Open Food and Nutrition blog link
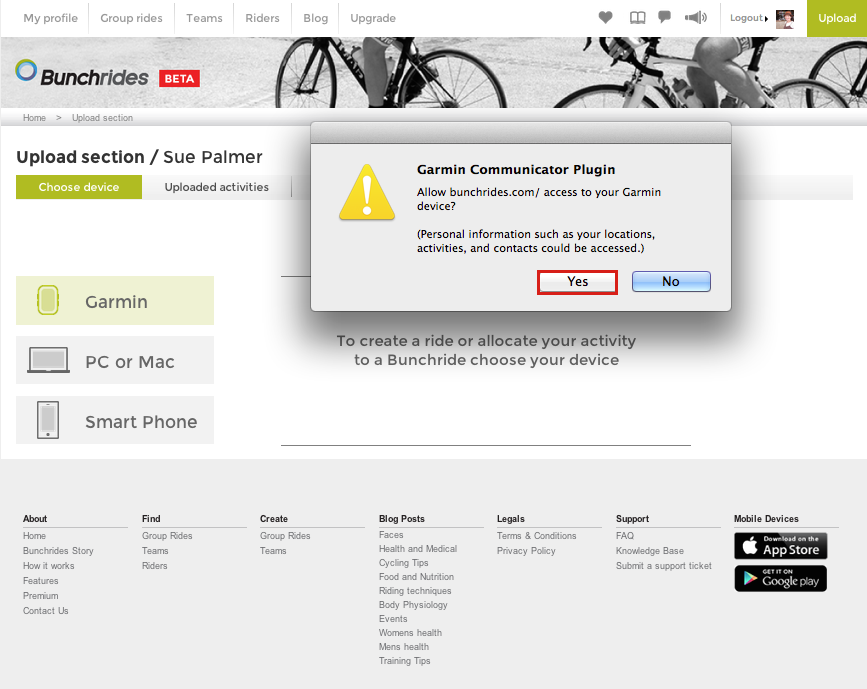 [x=416, y=577]
